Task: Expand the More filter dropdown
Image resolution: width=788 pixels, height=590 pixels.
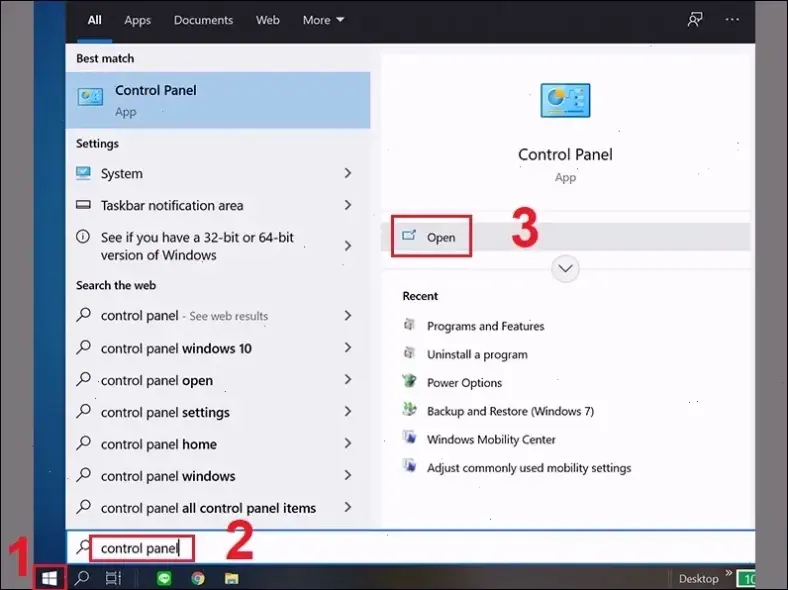Action: [x=323, y=20]
